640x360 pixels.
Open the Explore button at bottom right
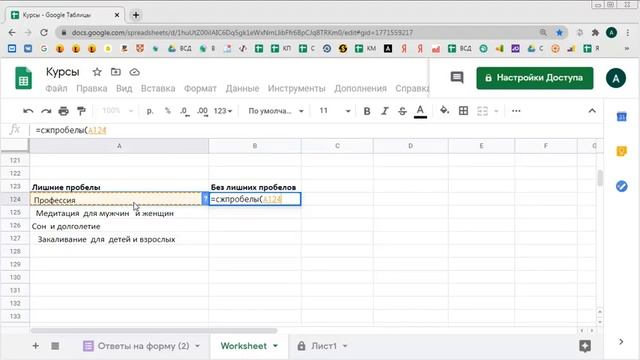pos(585,346)
